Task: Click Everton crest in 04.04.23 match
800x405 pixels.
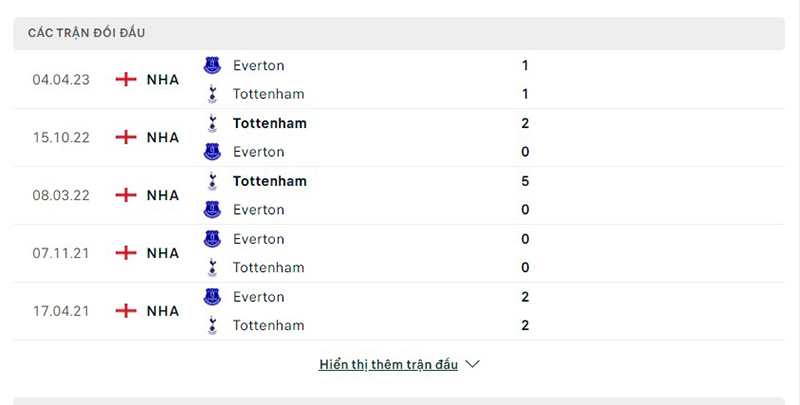Action: point(212,65)
